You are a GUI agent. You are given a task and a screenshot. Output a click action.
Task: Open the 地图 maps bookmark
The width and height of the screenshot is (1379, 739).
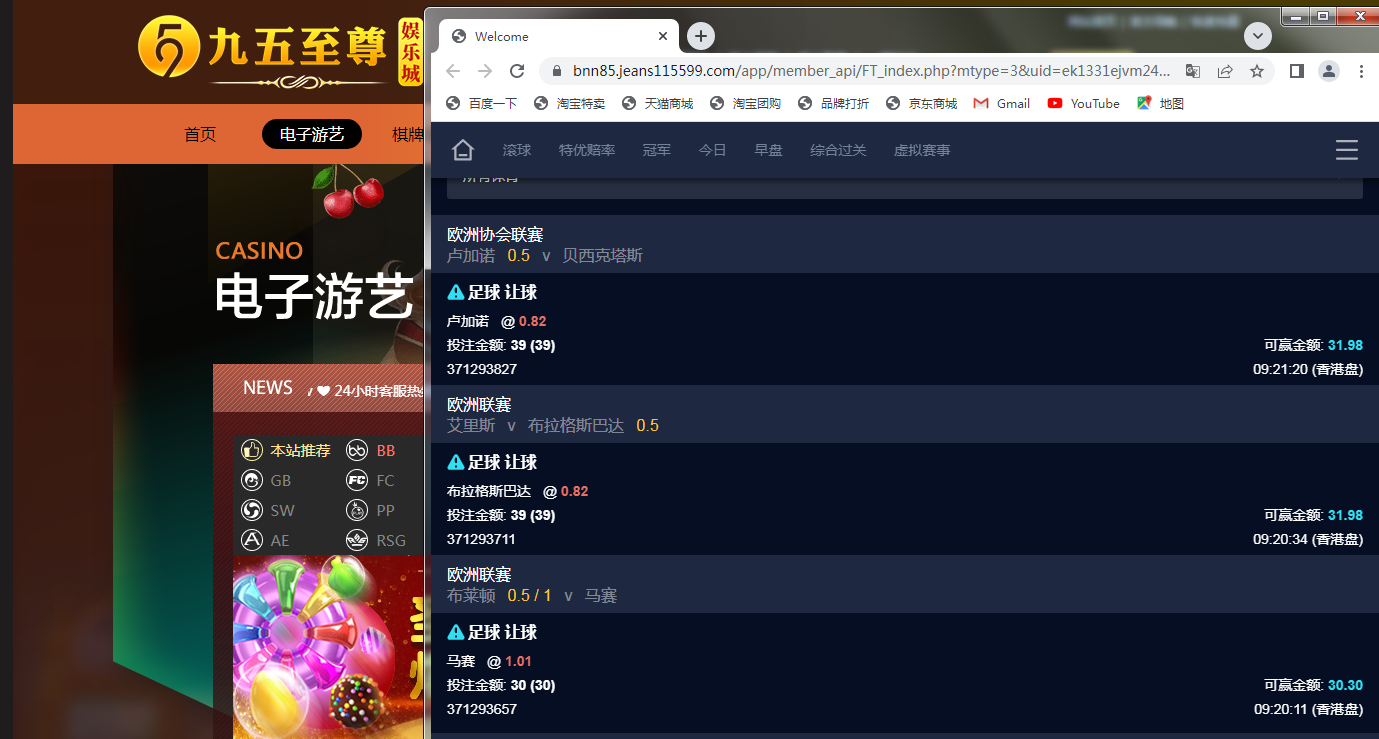click(x=1161, y=103)
